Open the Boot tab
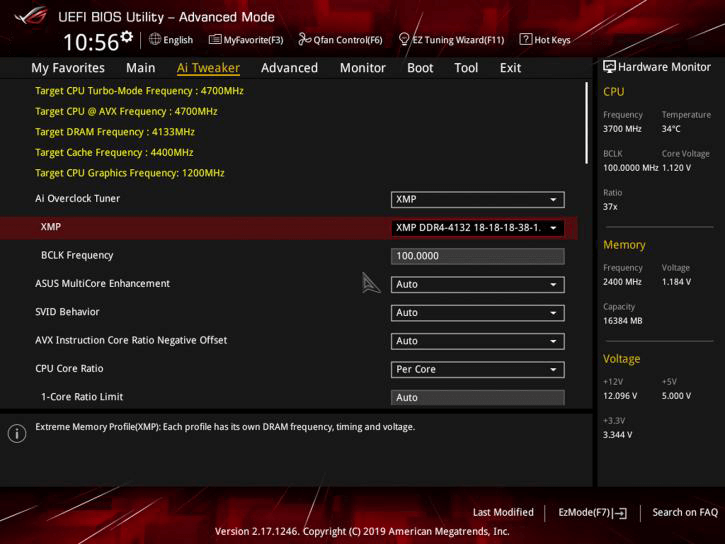The image size is (725, 544). [x=420, y=68]
